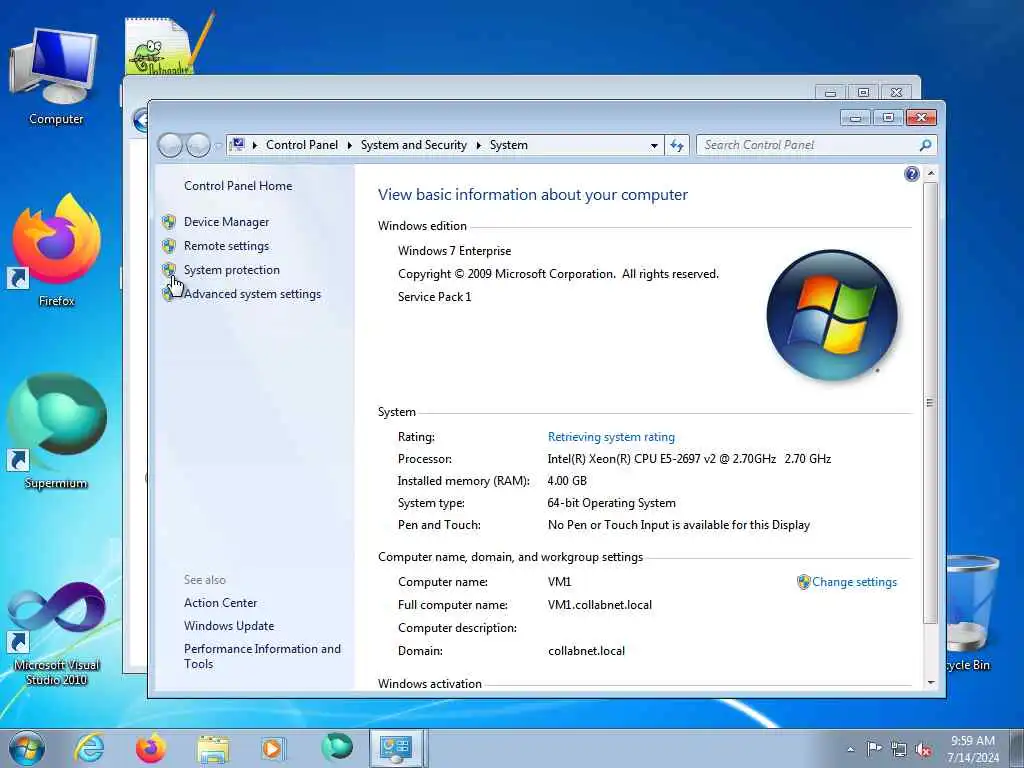This screenshot has width=1024, height=768.
Task: Go to Control Panel Home
Action: coord(238,186)
